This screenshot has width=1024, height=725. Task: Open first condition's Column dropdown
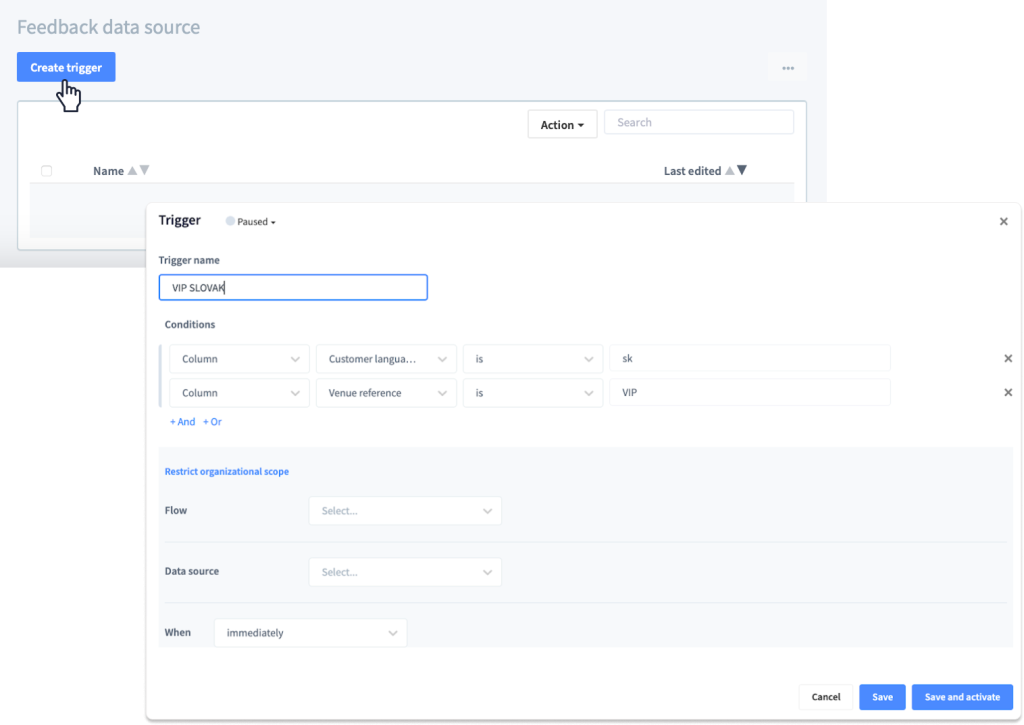(239, 359)
